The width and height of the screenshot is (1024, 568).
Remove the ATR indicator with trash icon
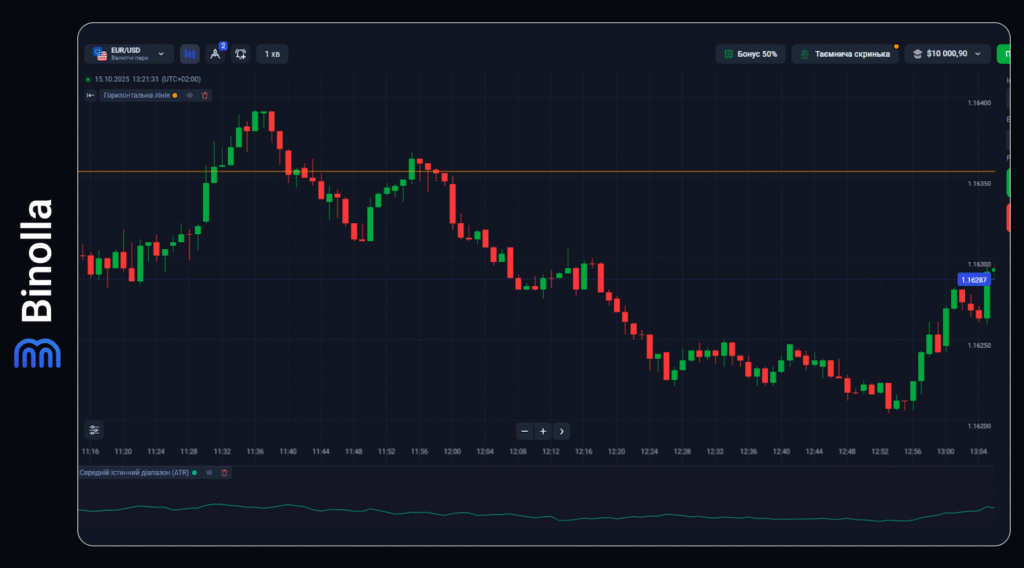click(224, 472)
